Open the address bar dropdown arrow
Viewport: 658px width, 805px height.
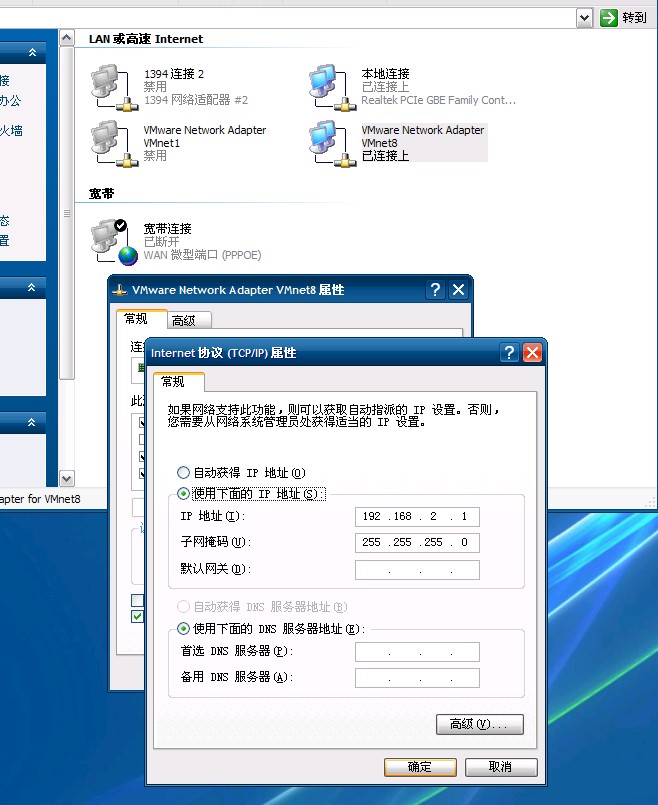tap(584, 18)
